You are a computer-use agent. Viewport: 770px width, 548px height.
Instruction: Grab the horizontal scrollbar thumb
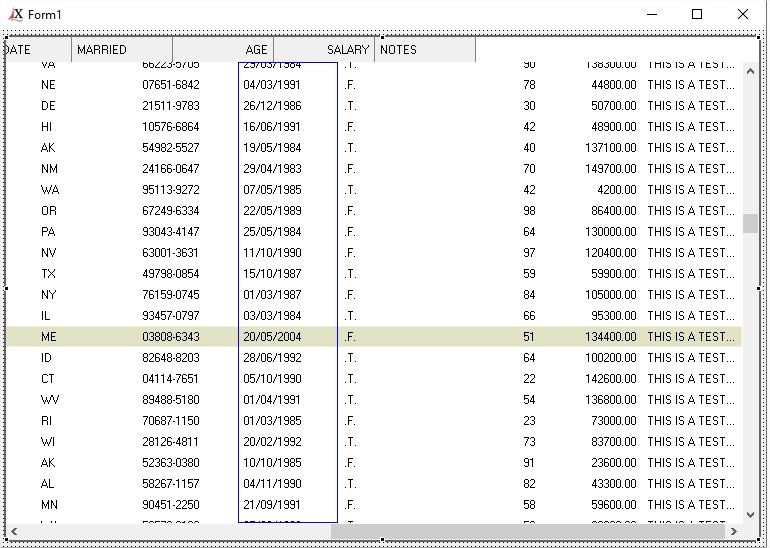(x=528, y=531)
